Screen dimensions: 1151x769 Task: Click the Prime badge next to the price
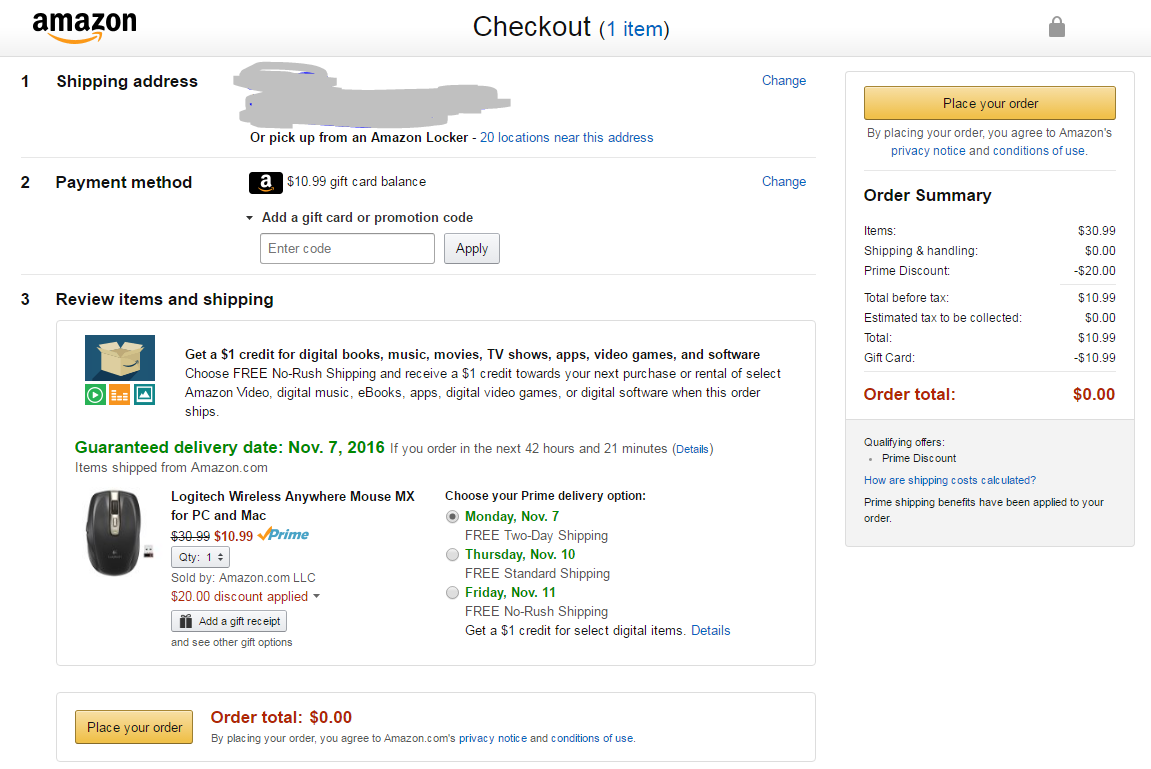283,535
